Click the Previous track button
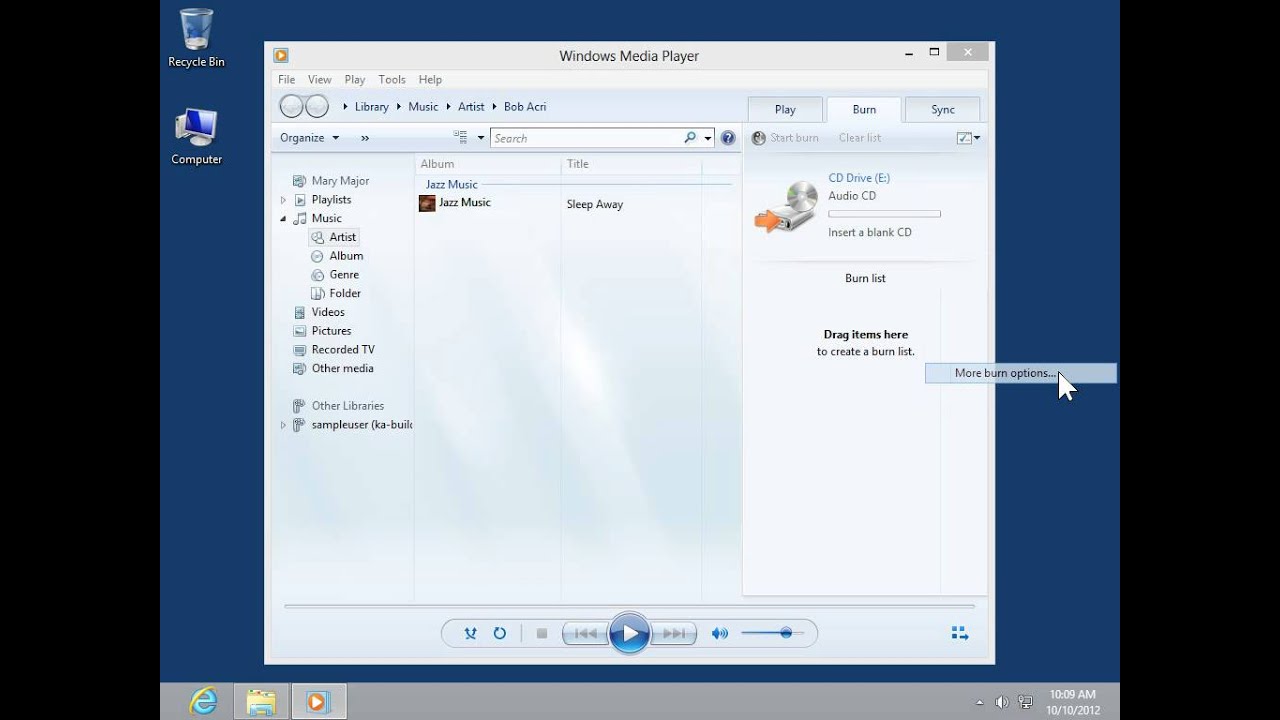The image size is (1280, 720). tap(586, 633)
